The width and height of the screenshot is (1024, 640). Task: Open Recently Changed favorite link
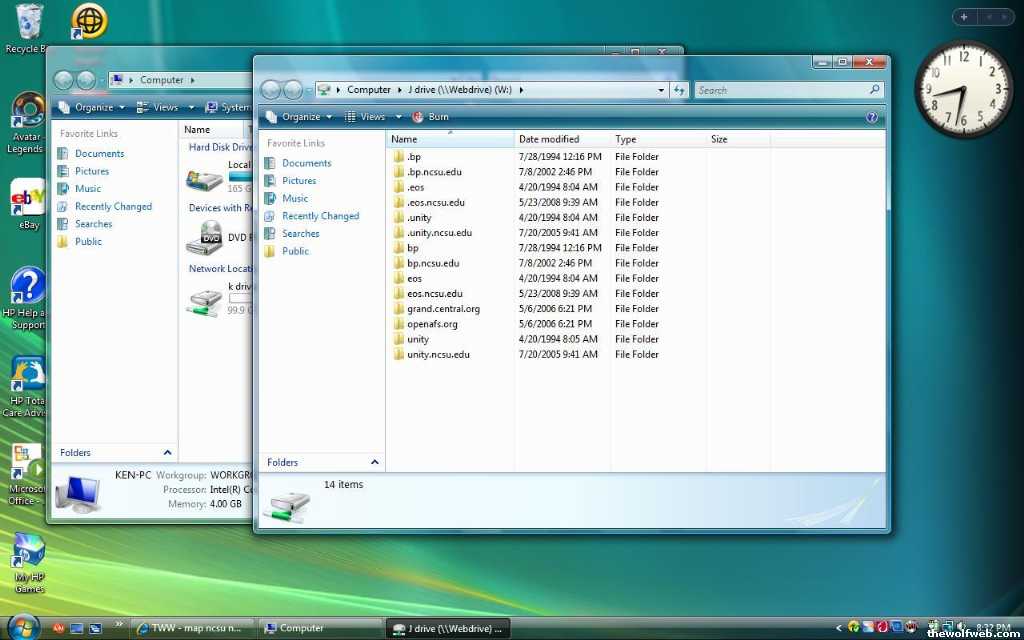click(320, 216)
